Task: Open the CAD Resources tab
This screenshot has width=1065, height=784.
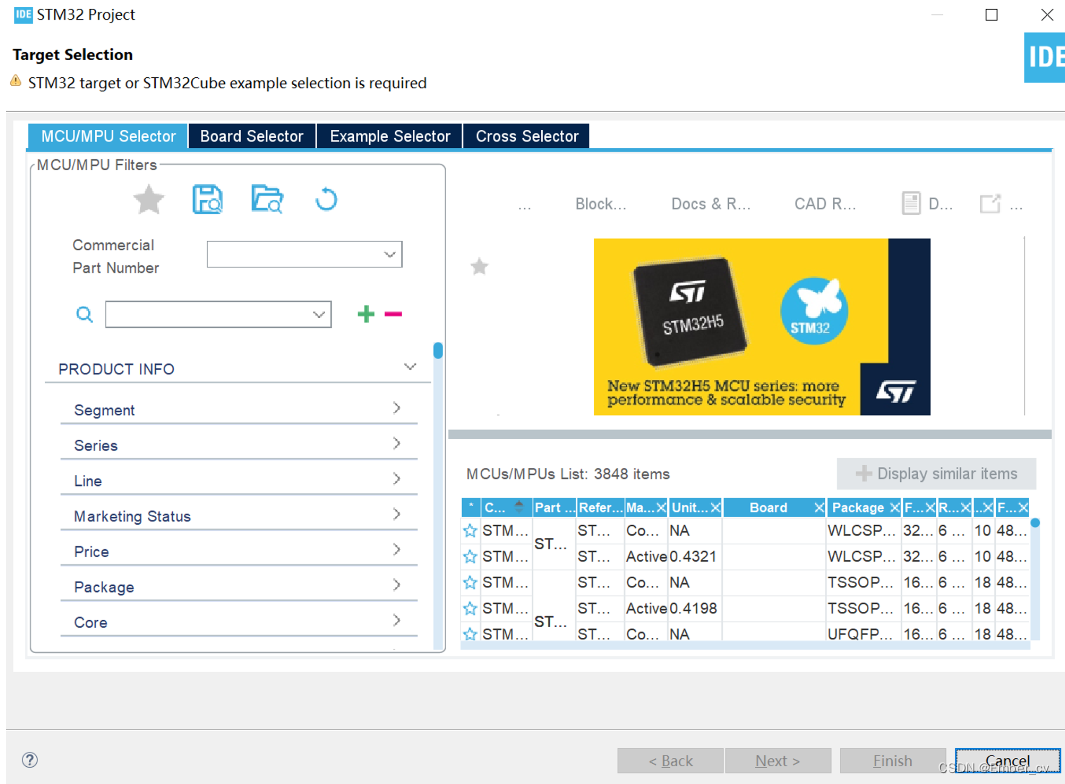Action: click(x=825, y=204)
